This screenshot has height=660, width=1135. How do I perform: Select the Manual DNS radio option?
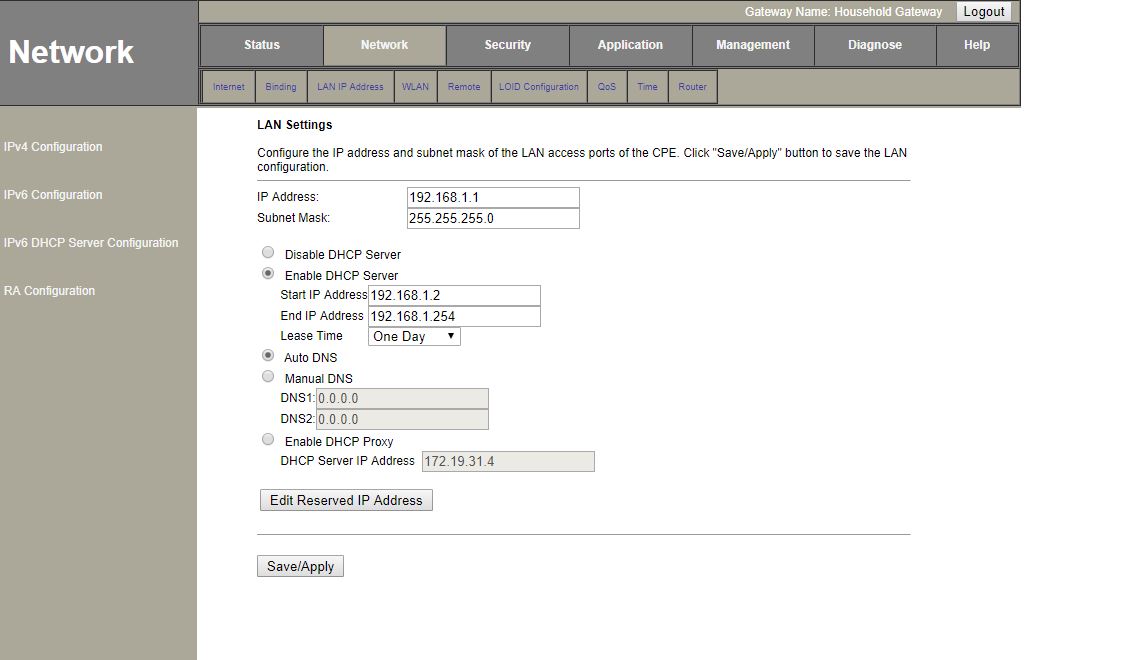pyautogui.click(x=268, y=377)
